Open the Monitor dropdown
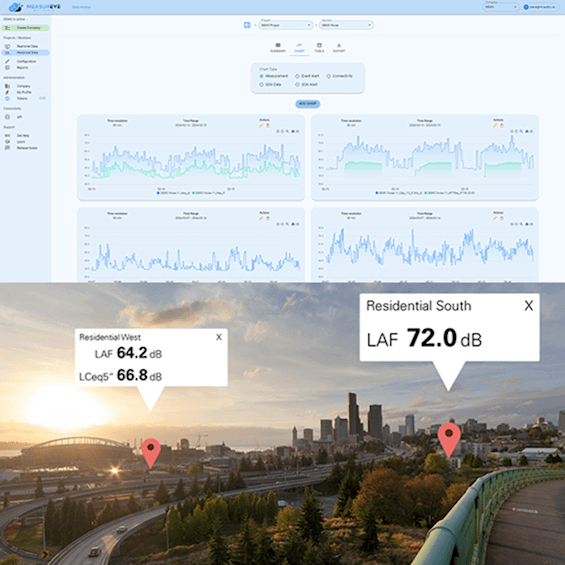 pyautogui.click(x=346, y=25)
